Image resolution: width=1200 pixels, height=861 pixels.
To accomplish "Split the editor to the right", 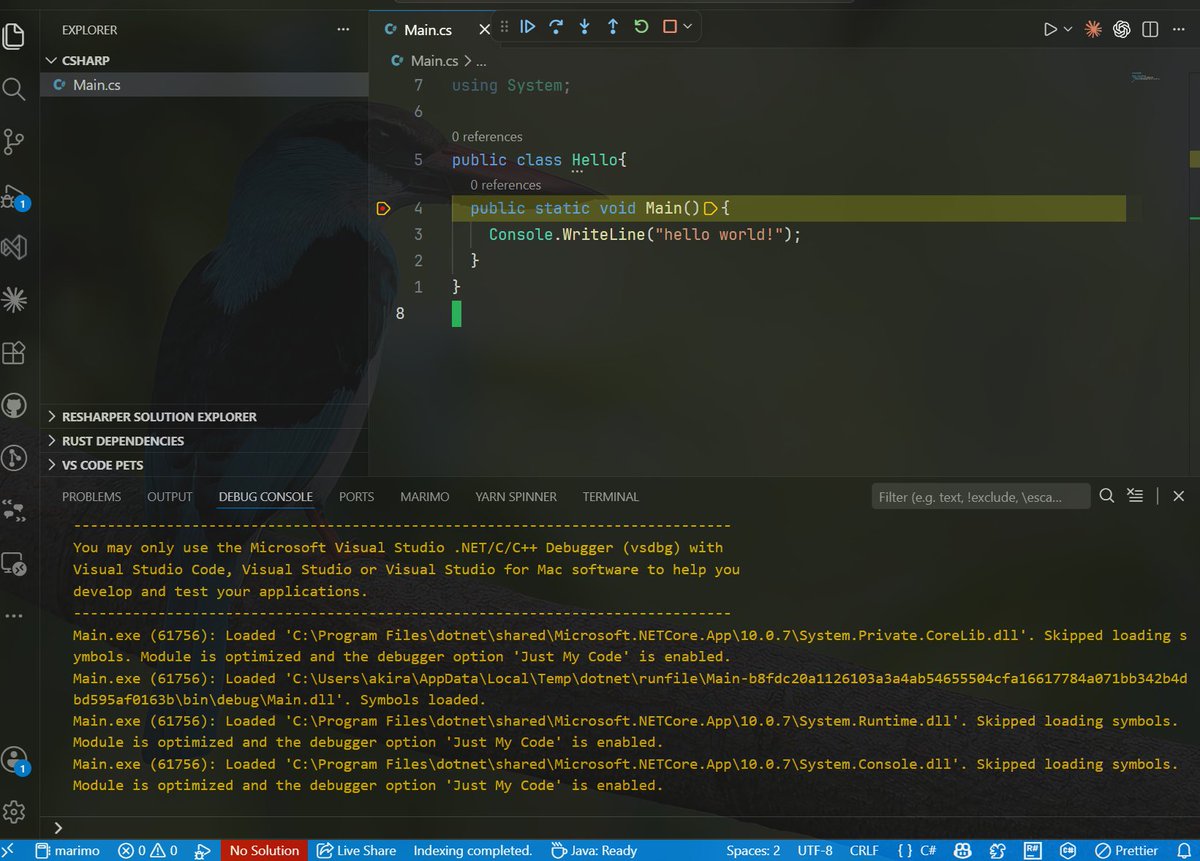I will point(1151,30).
